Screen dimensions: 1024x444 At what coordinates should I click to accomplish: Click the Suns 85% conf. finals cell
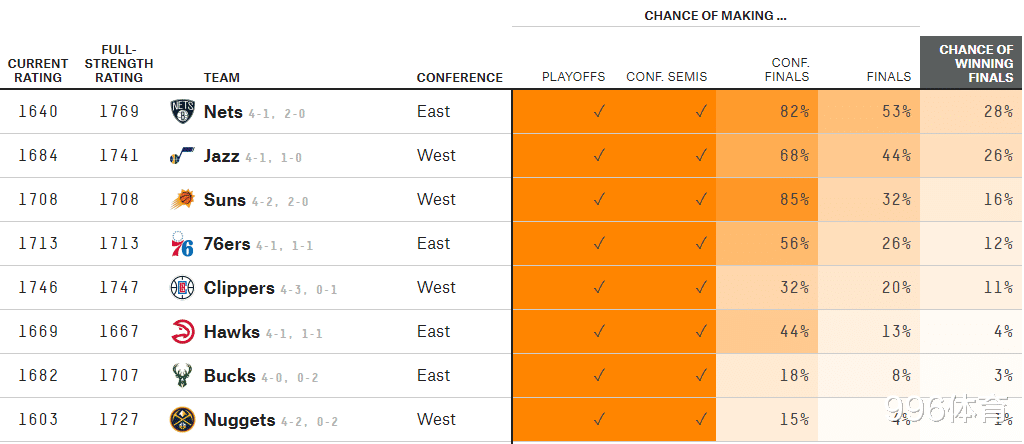click(767, 200)
